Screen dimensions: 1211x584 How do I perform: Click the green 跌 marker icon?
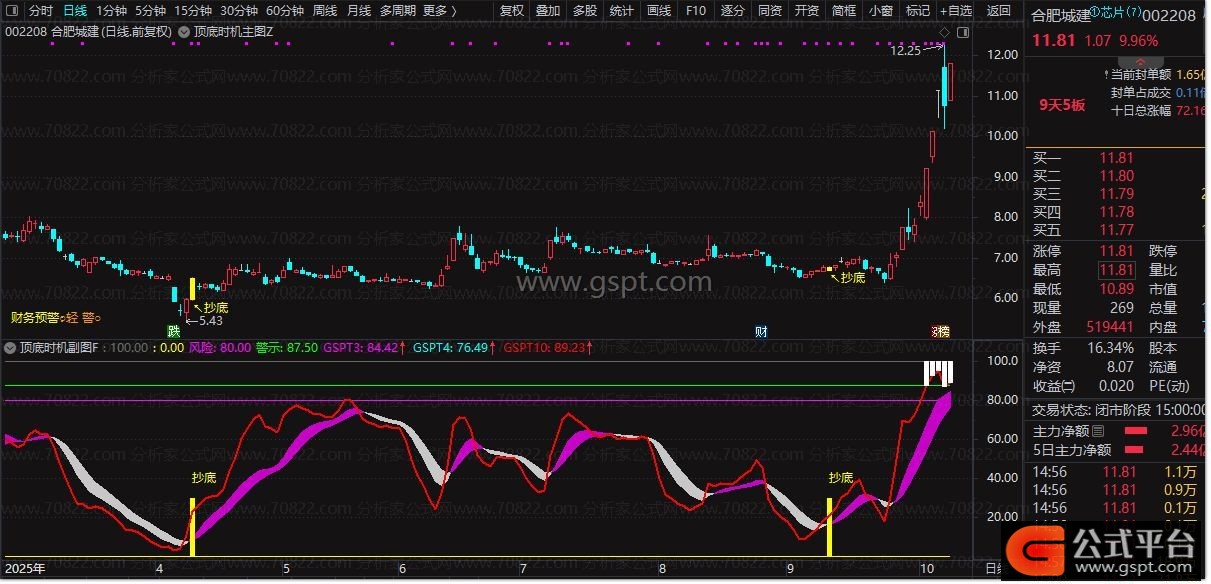174,331
